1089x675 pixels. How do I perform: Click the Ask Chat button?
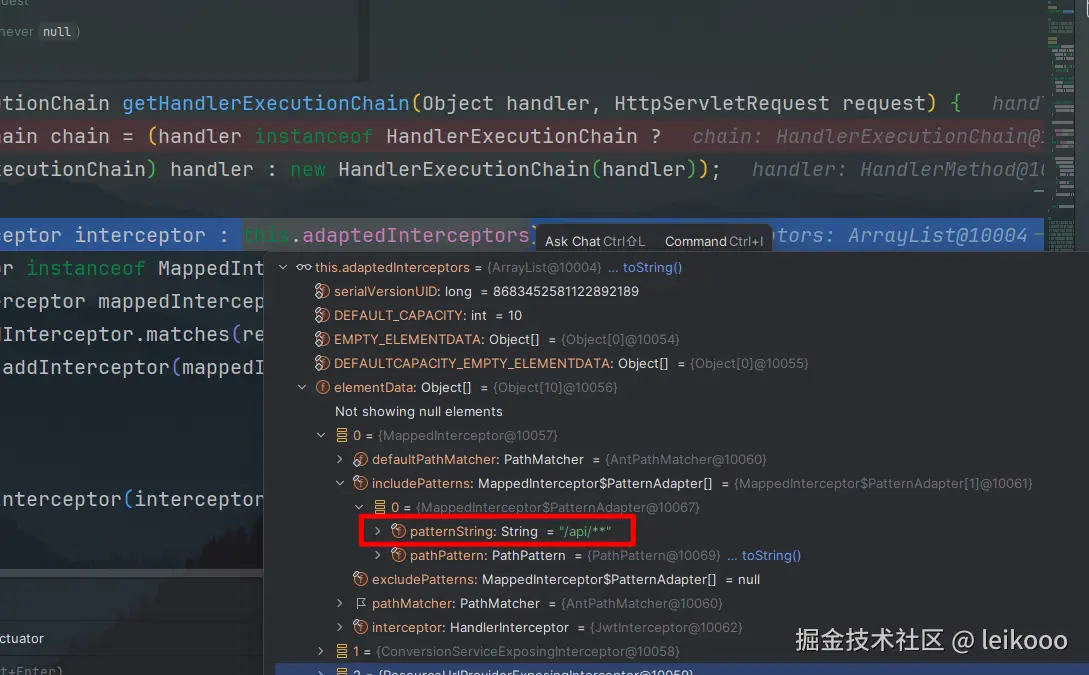coord(595,241)
